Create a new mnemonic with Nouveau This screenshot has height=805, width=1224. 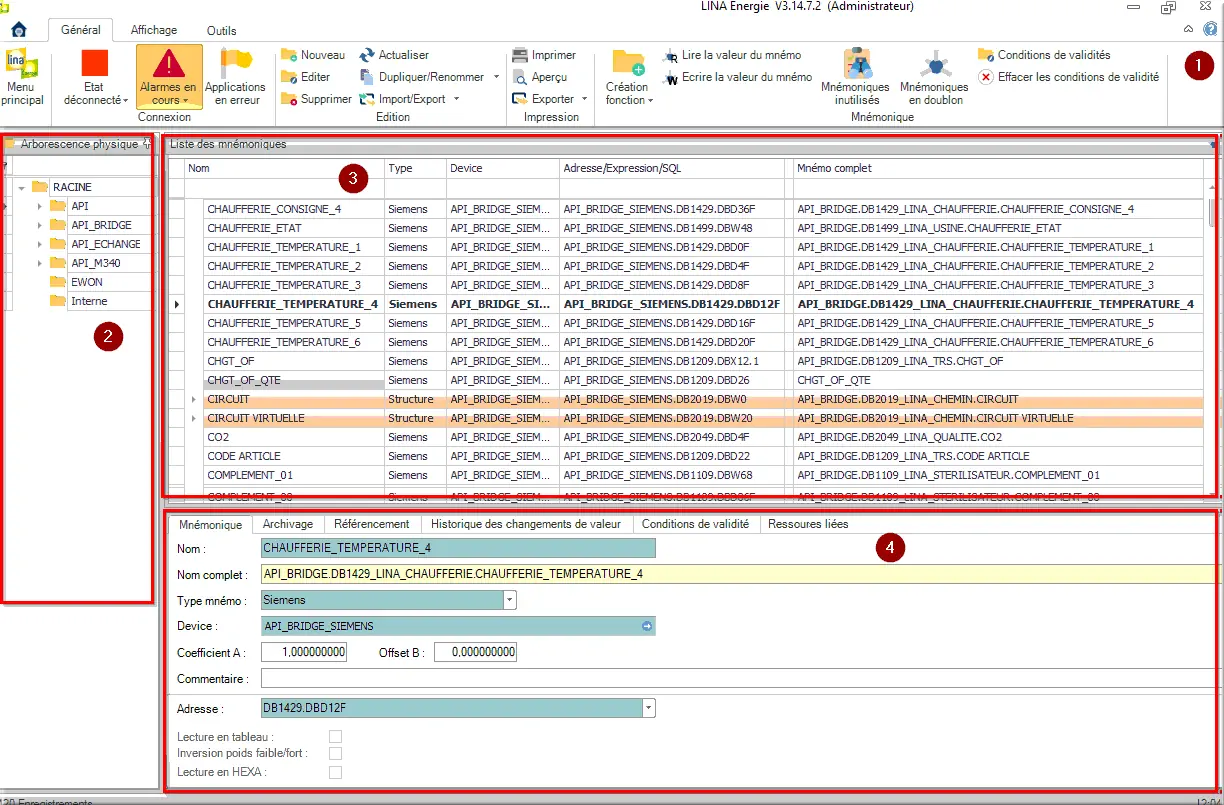point(313,55)
